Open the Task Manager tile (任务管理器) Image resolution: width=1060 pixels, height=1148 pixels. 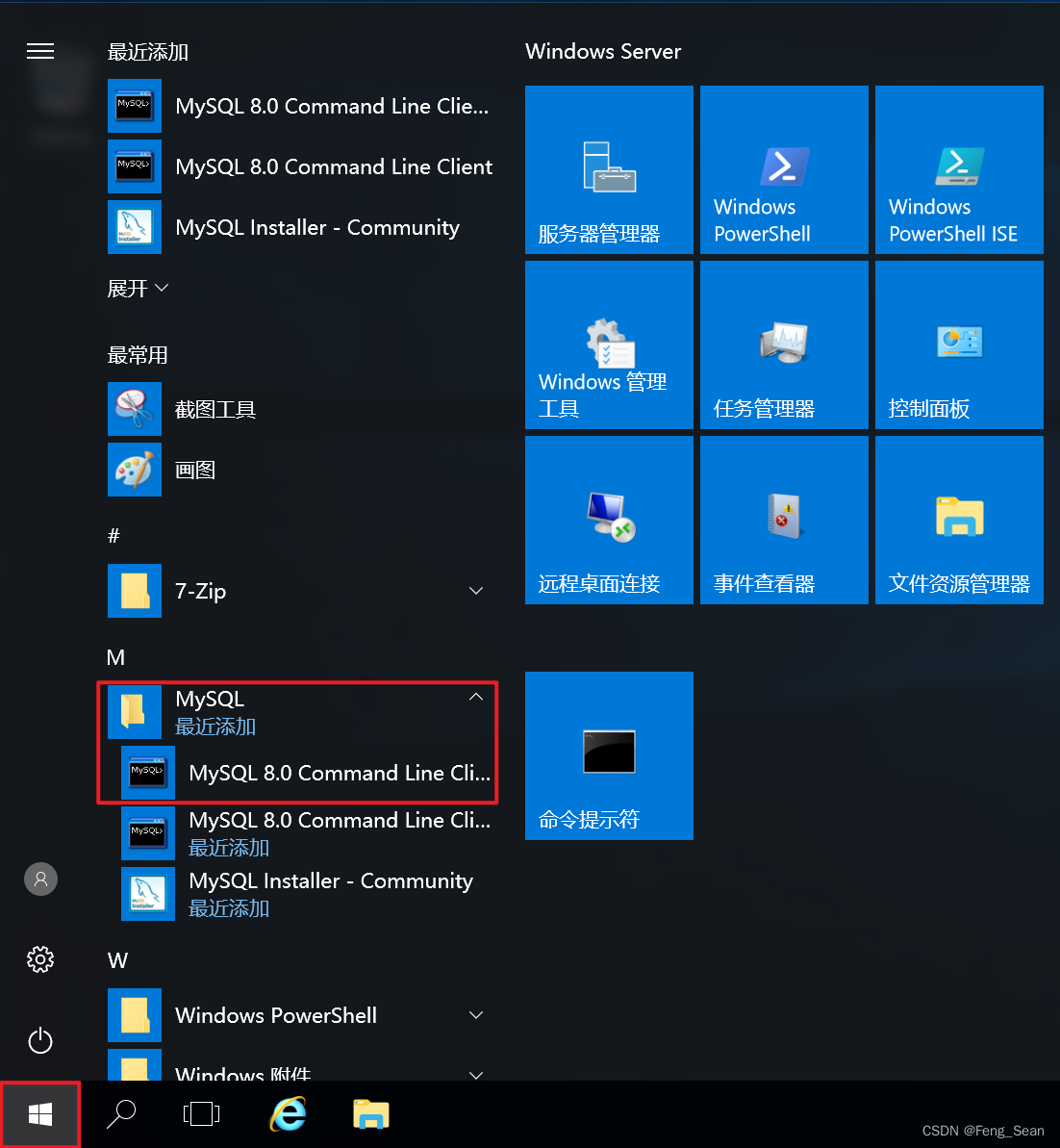[x=784, y=344]
